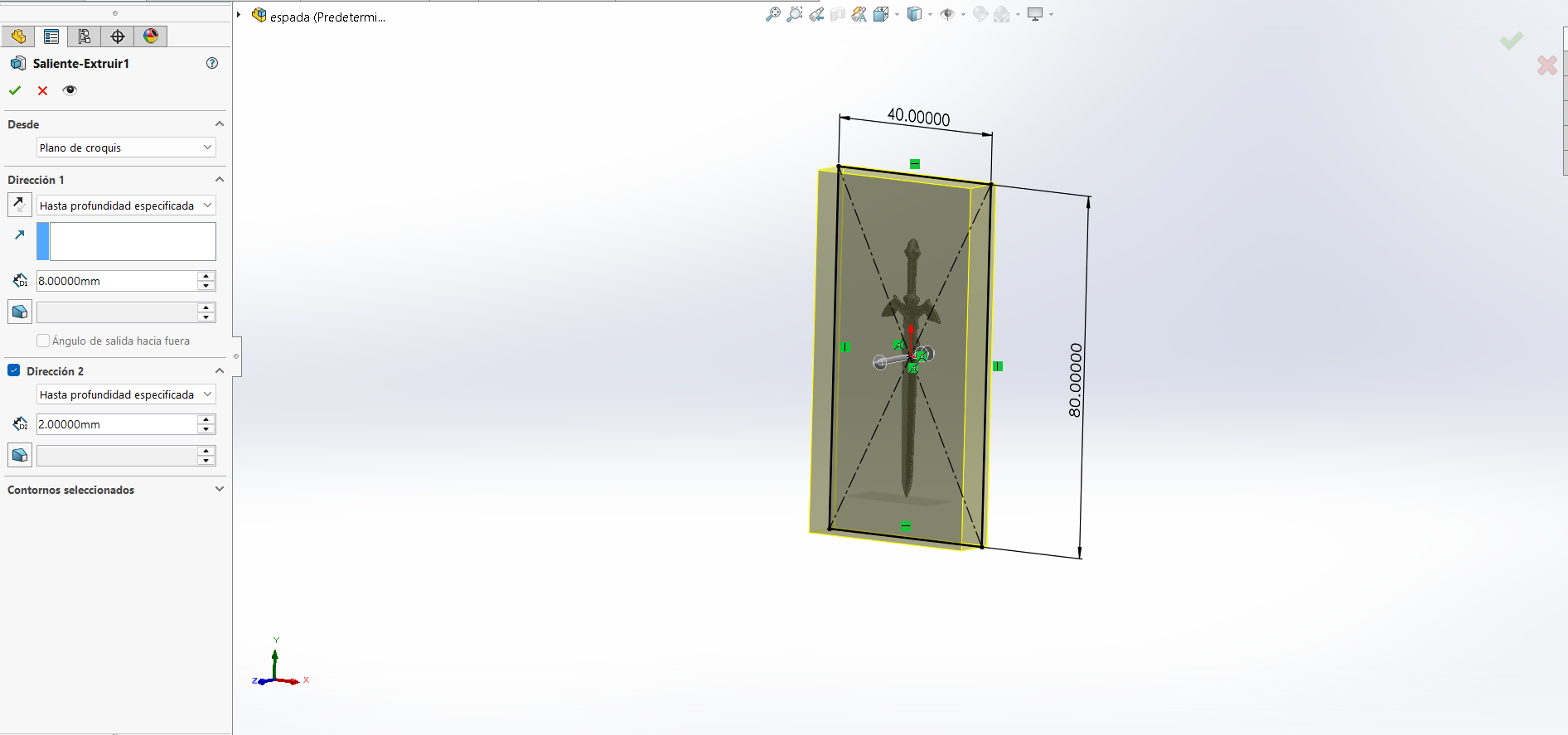Toggle draft on/off for Dirección 2
Image resolution: width=1568 pixels, height=735 pixels.
tap(20, 455)
